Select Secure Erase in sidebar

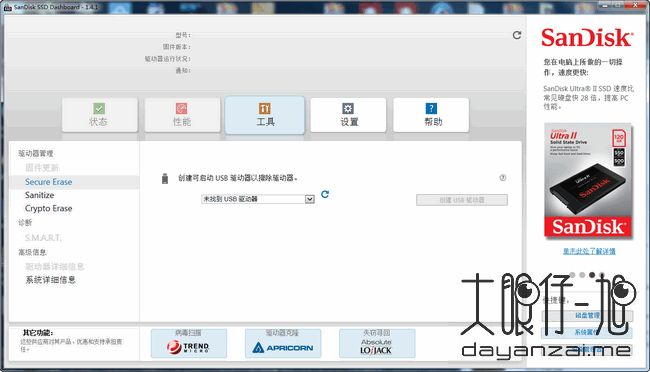pos(49,182)
